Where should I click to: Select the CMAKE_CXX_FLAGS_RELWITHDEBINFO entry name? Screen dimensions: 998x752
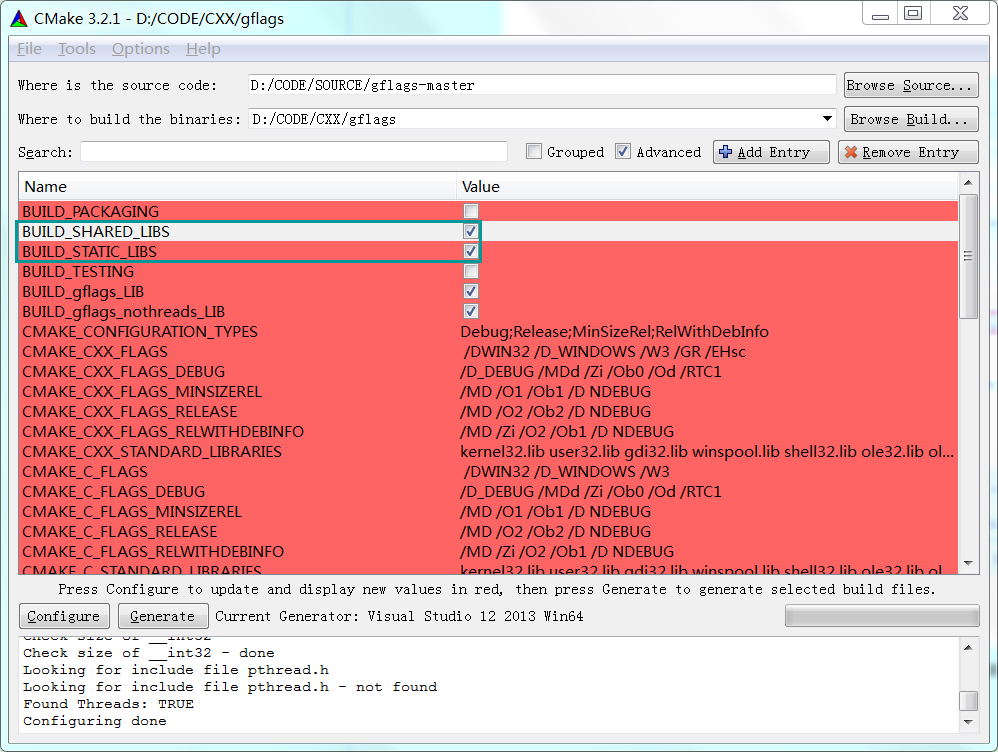[x=163, y=432]
